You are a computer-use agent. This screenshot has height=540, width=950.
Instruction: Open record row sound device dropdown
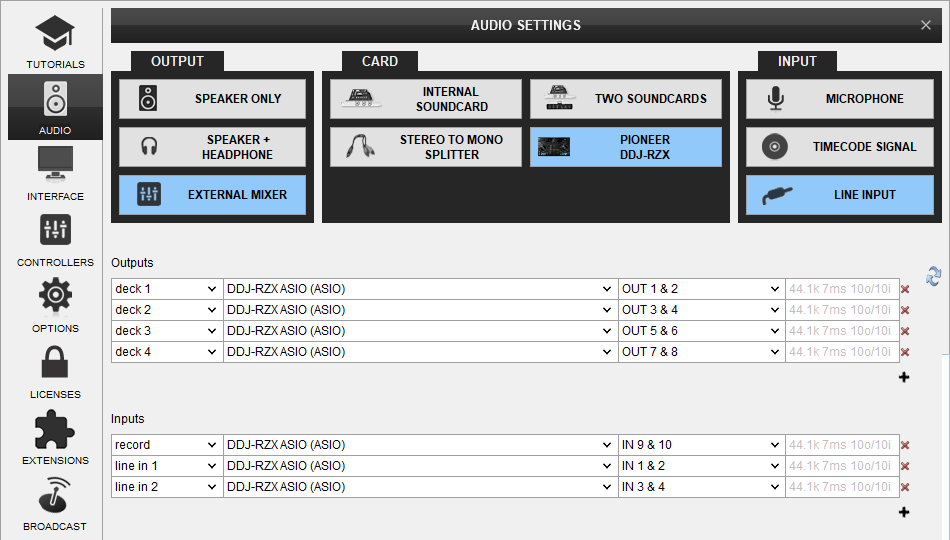point(420,445)
